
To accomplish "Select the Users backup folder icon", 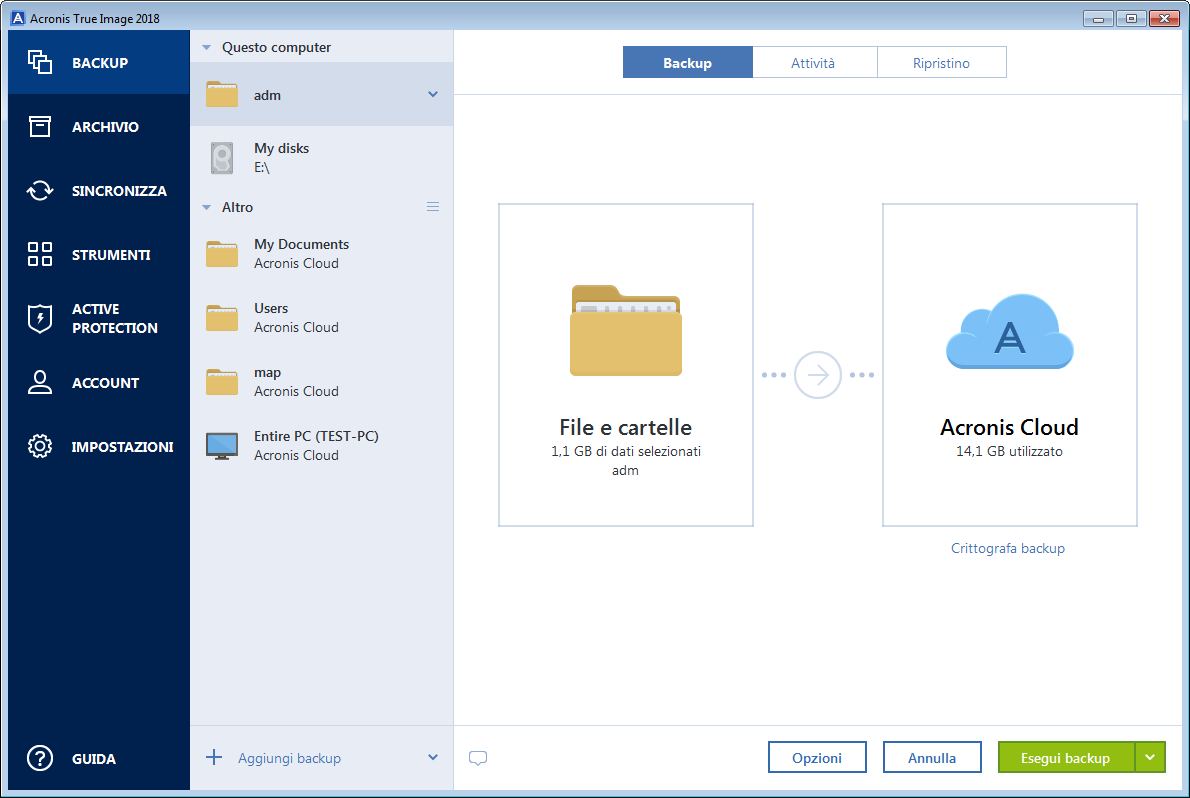I will (x=222, y=317).
